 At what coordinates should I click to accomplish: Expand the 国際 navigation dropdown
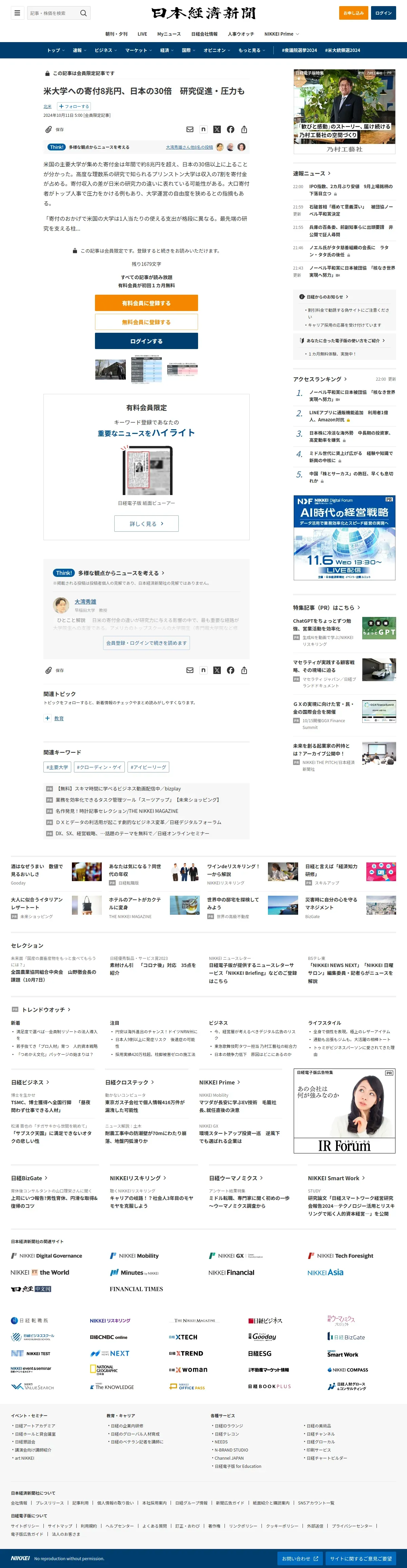click(189, 51)
